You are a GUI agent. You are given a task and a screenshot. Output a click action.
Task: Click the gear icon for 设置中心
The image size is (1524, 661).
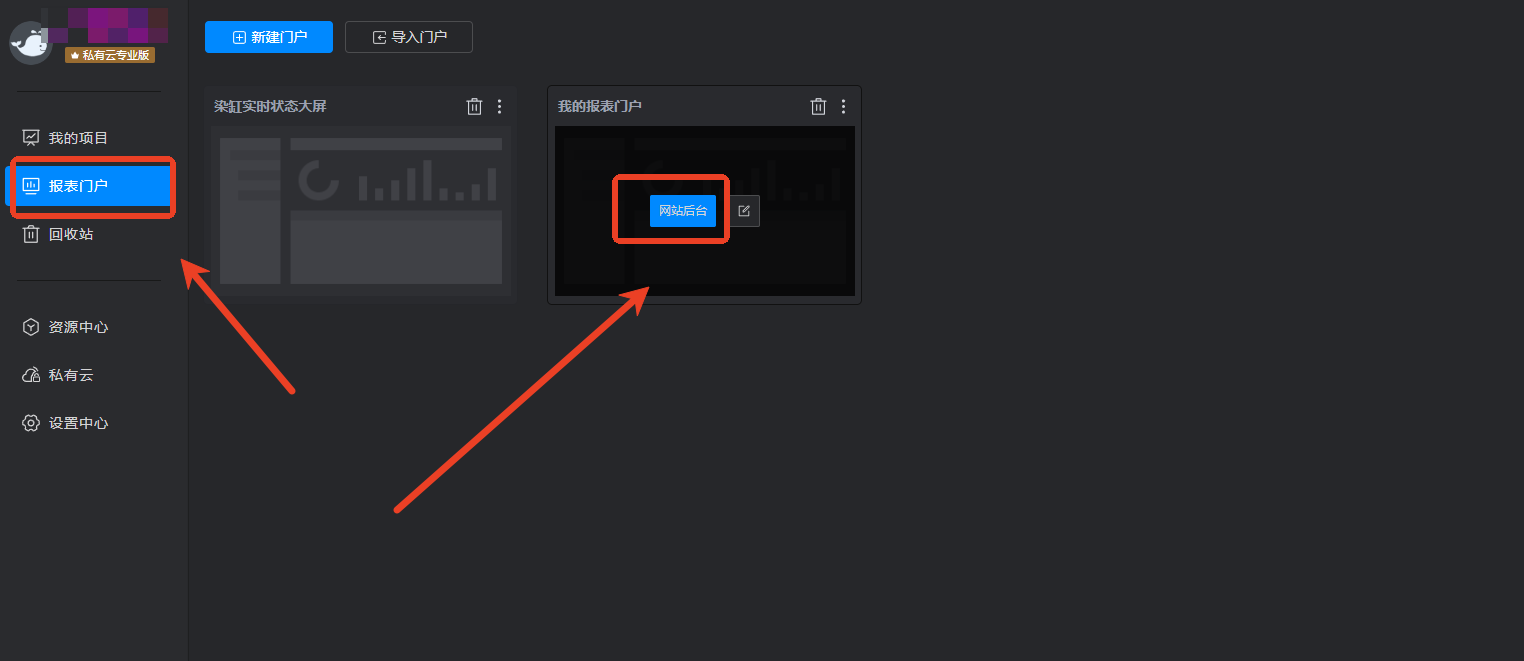click(x=31, y=423)
